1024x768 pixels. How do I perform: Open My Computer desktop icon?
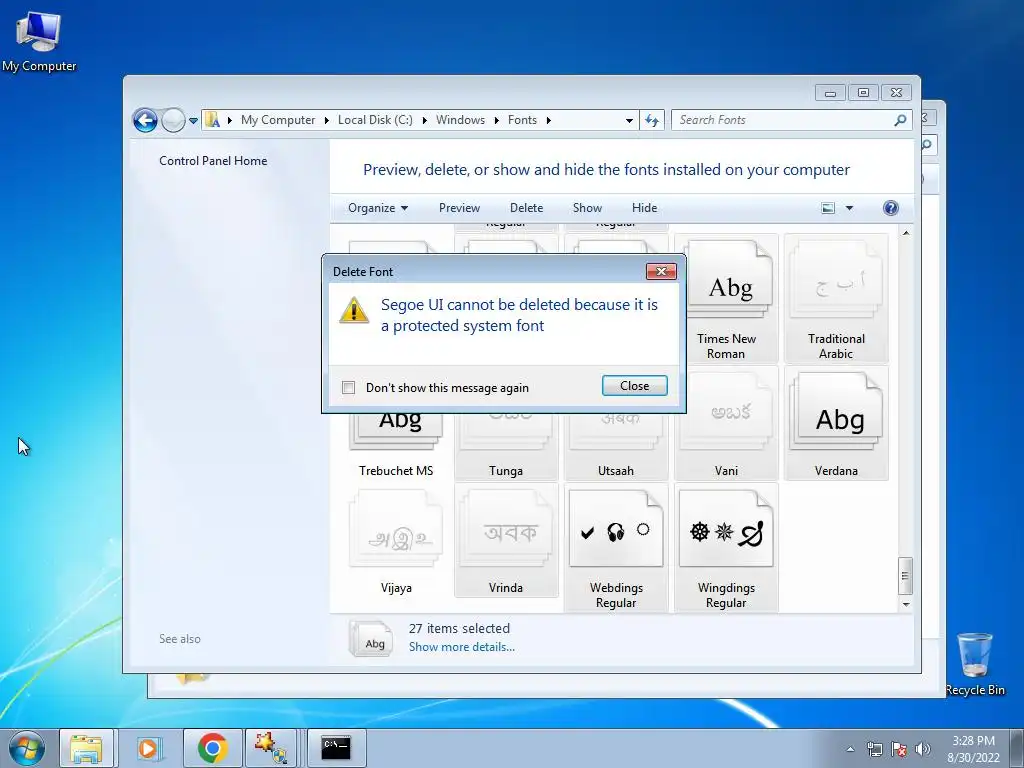coord(39,40)
